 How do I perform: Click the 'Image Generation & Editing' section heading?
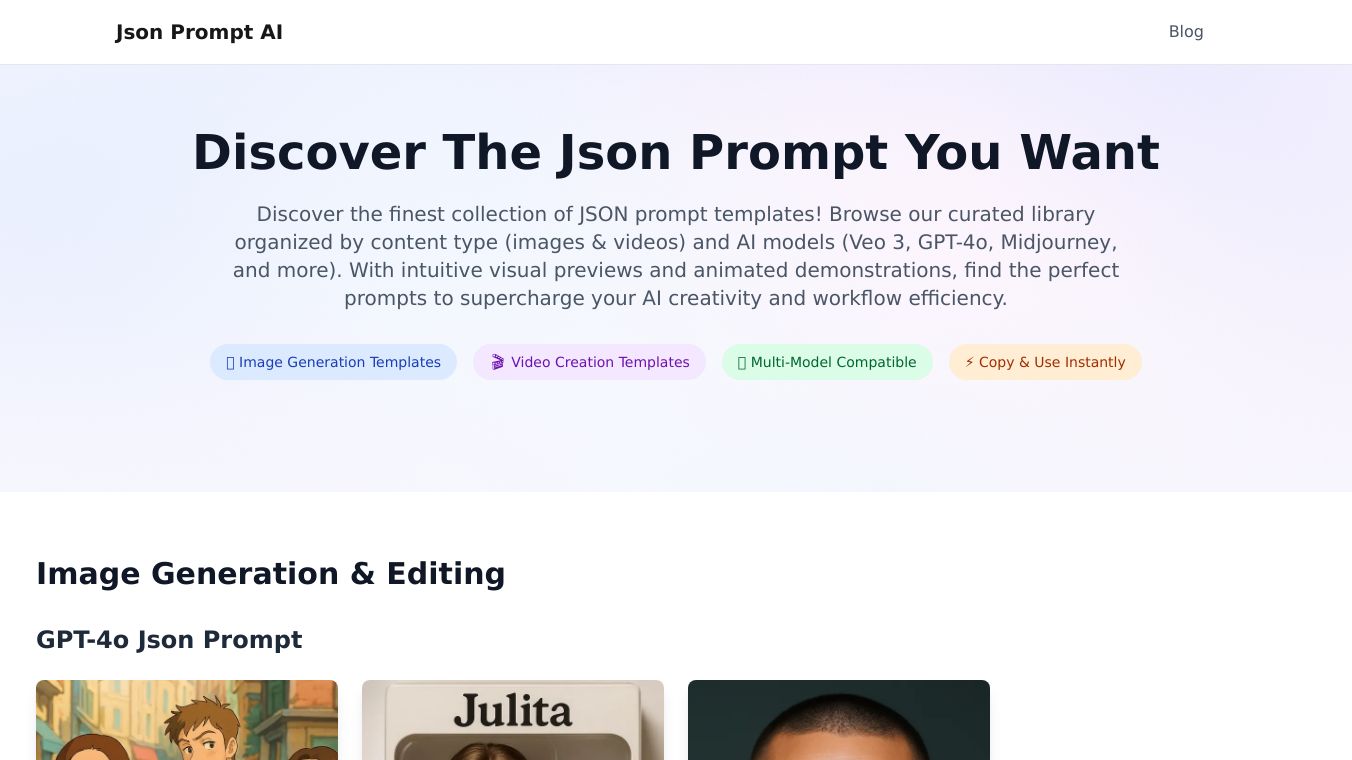click(x=271, y=574)
